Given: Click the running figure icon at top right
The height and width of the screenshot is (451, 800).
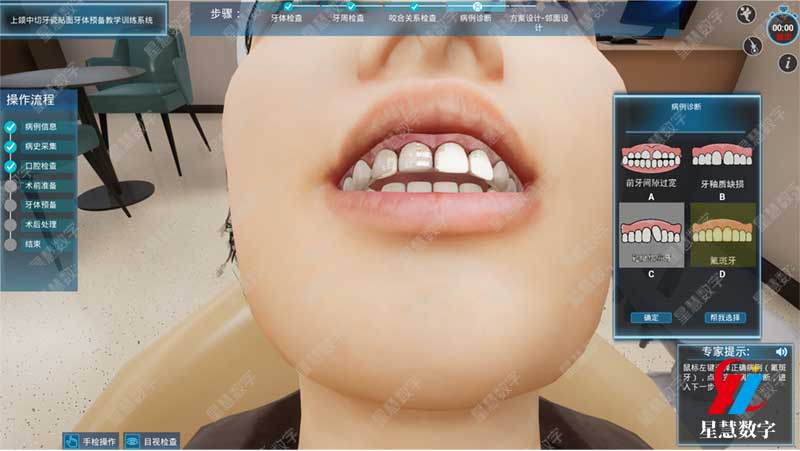Looking at the screenshot, I should tap(747, 14).
